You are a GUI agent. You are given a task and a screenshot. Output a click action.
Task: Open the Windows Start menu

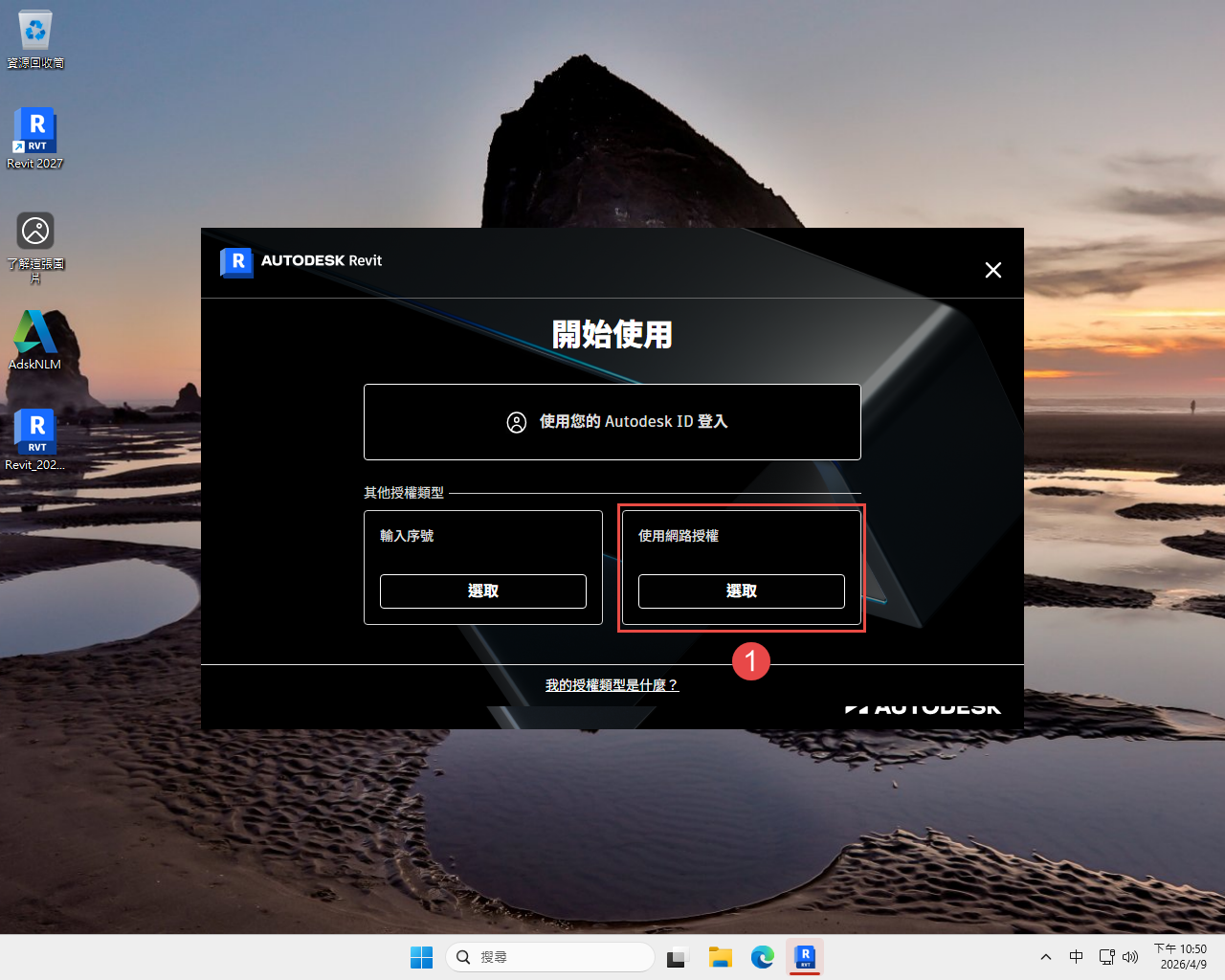(421, 957)
